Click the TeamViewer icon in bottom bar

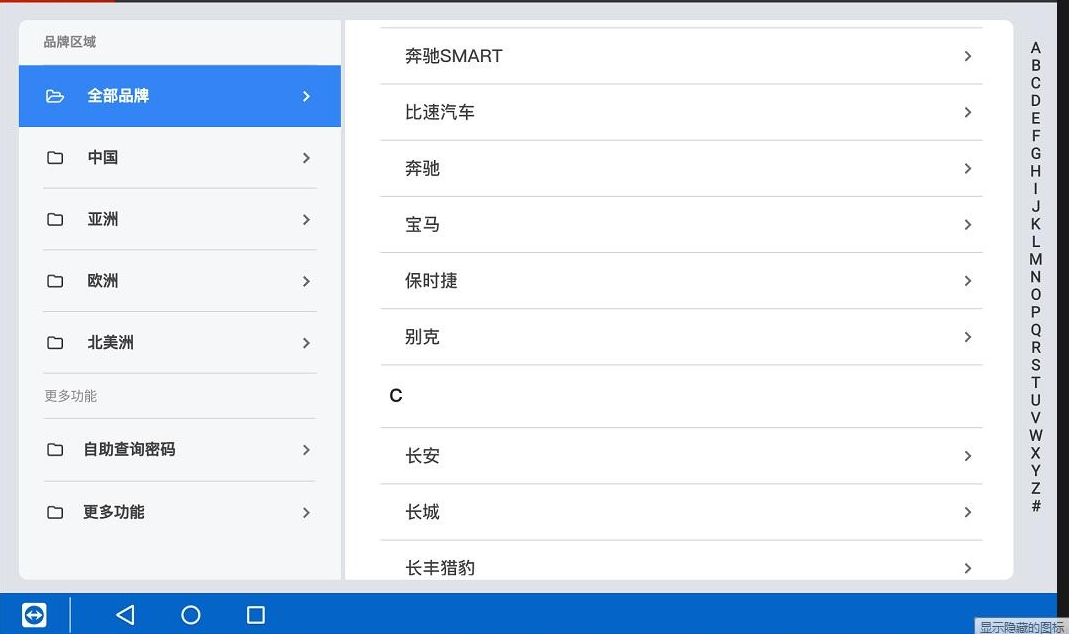(34, 615)
